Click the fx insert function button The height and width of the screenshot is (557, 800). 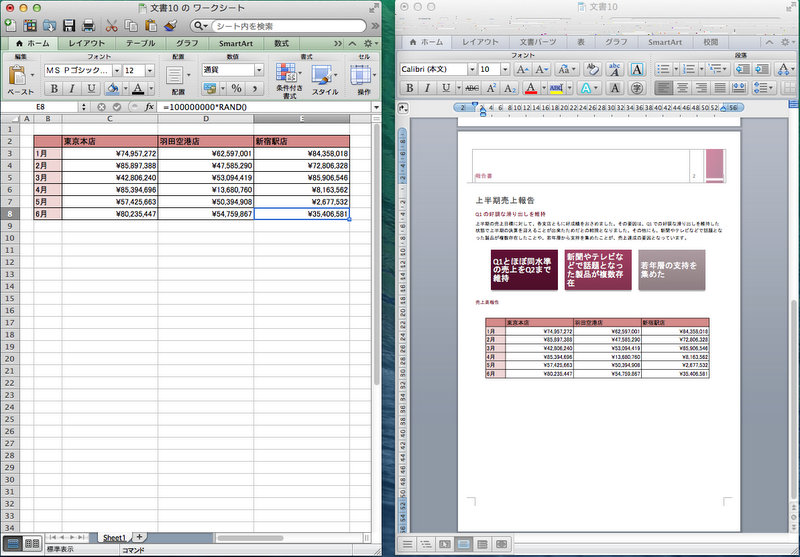(x=149, y=107)
